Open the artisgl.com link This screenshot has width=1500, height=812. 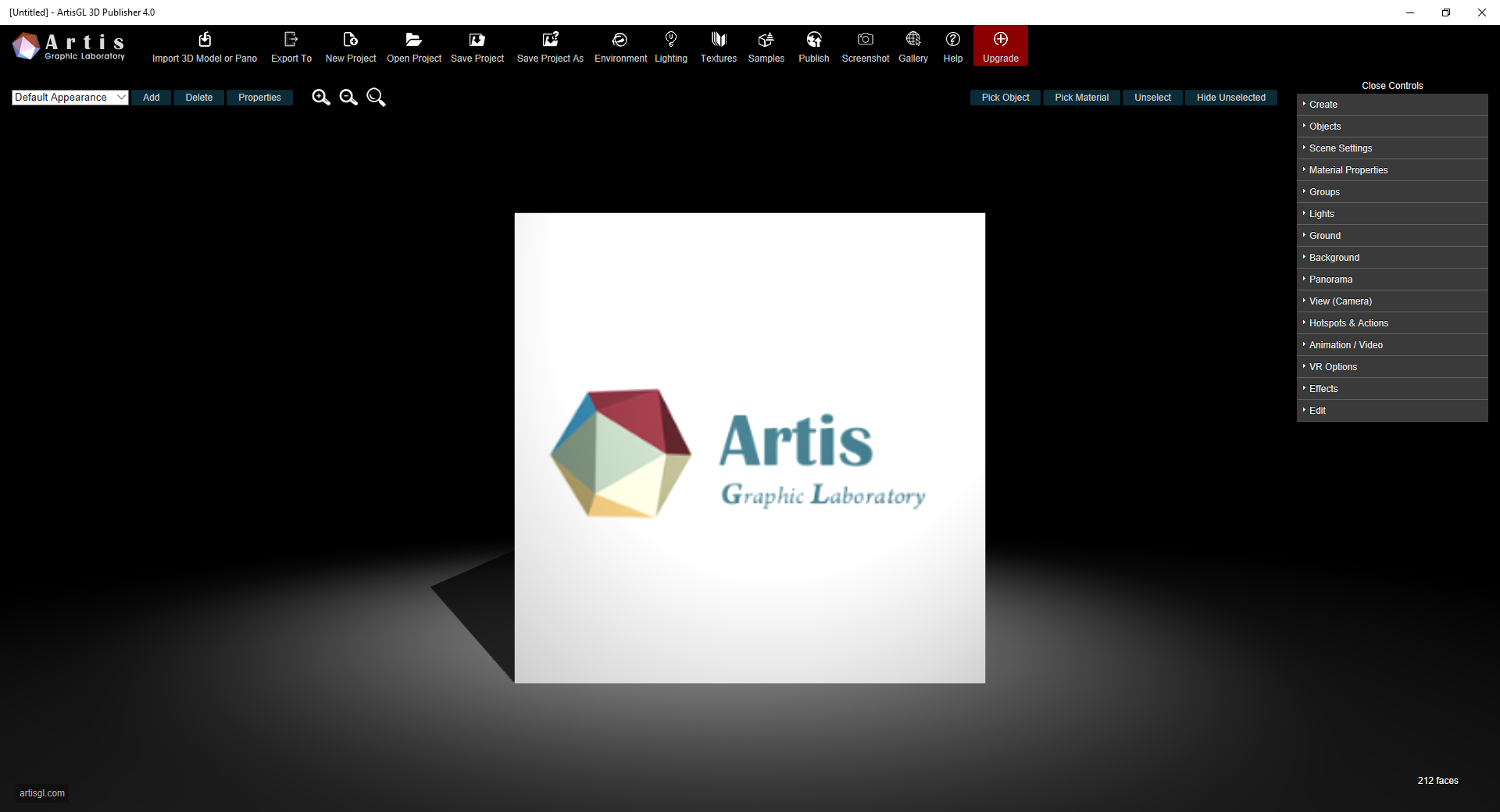42,793
